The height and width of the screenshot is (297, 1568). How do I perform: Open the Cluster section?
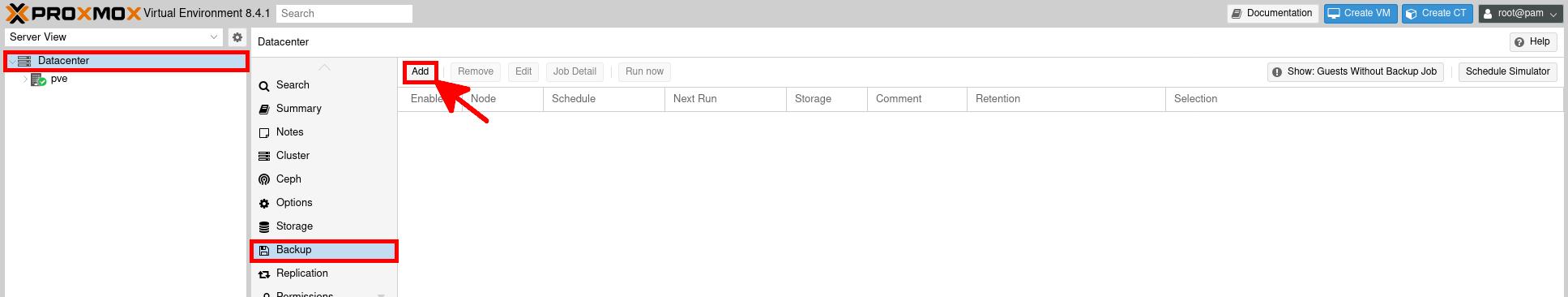[293, 156]
